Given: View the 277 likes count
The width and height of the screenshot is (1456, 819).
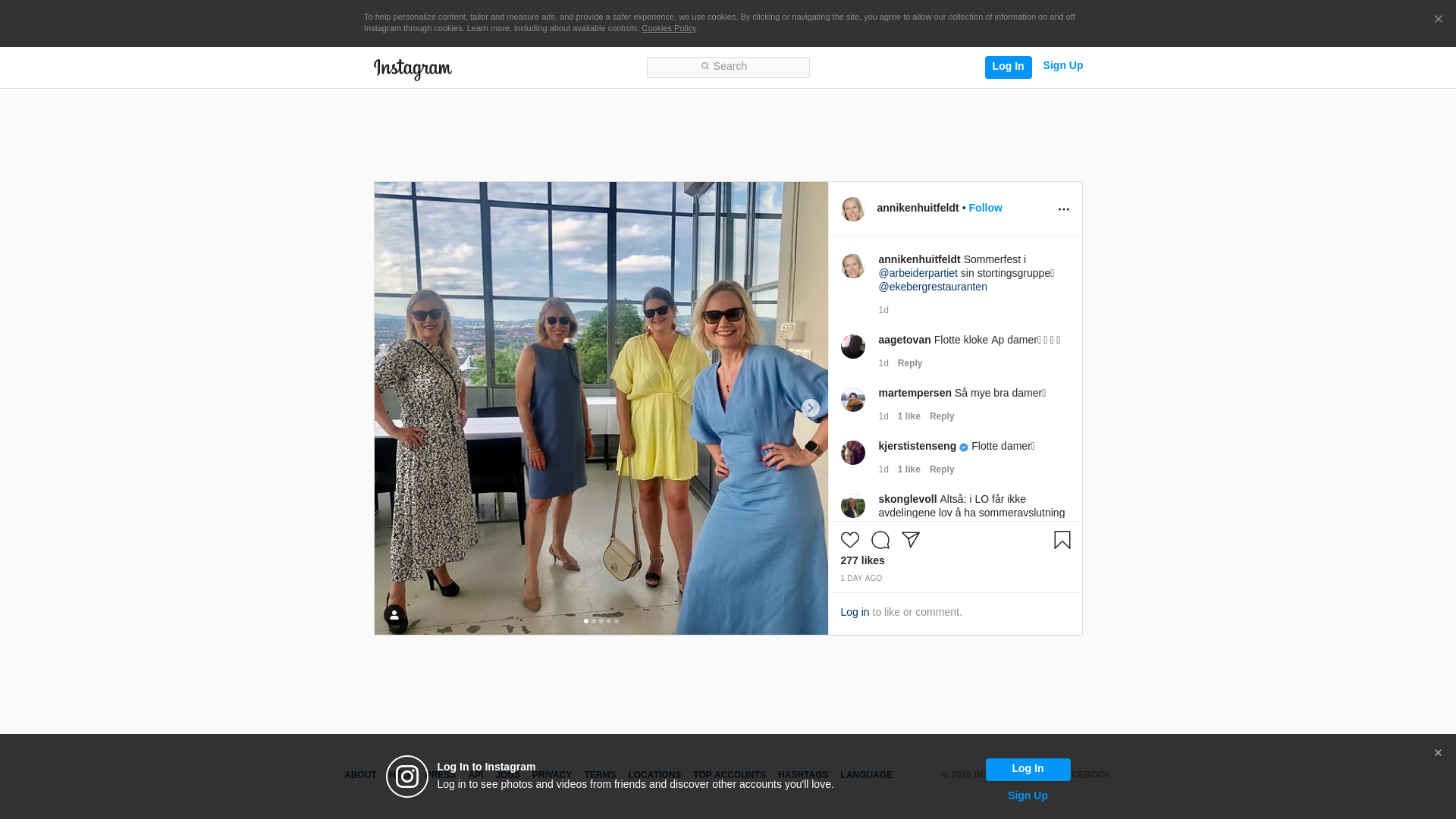Looking at the screenshot, I should 862,560.
